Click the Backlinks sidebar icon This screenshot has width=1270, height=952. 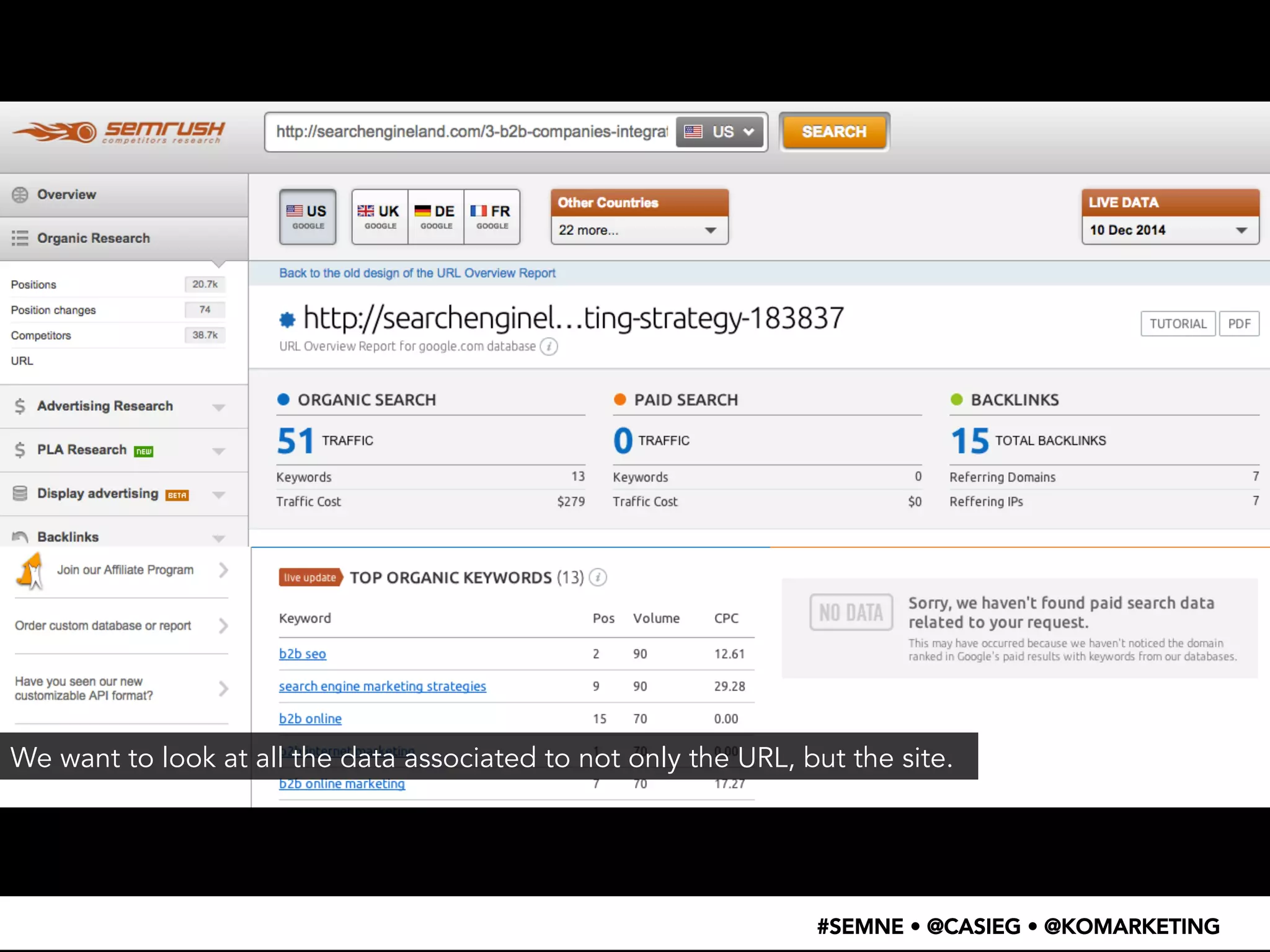pos(20,537)
